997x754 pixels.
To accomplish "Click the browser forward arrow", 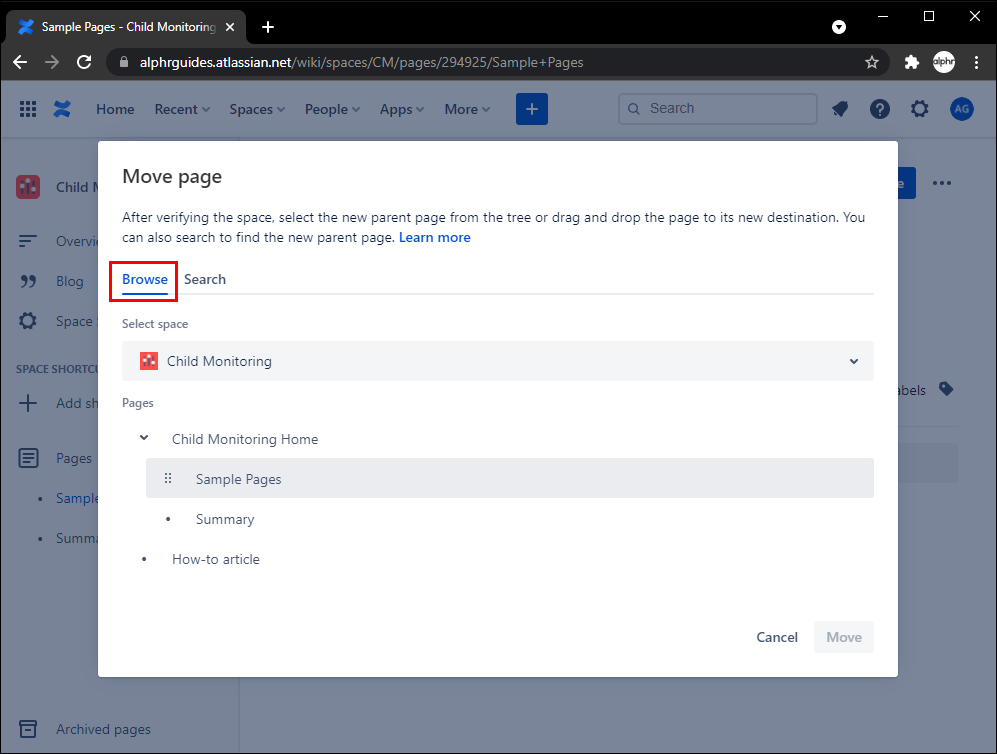I will [52, 62].
